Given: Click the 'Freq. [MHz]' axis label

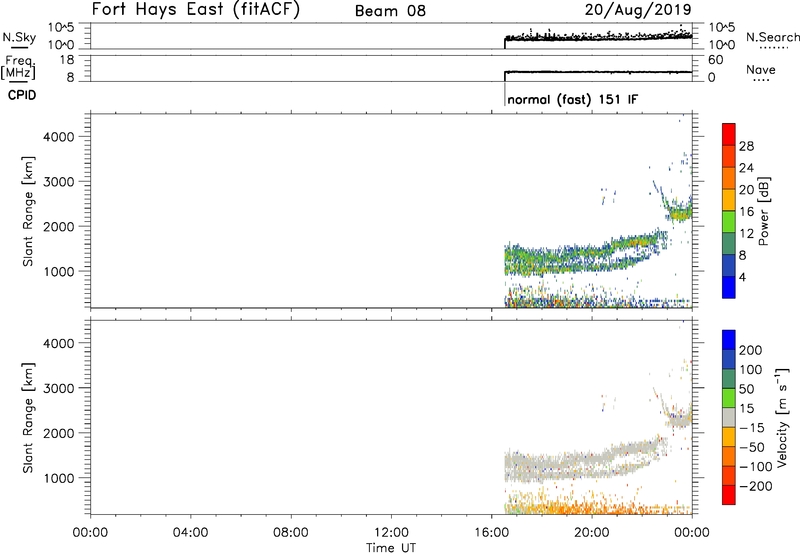Looking at the screenshot, I should [x=18, y=68].
